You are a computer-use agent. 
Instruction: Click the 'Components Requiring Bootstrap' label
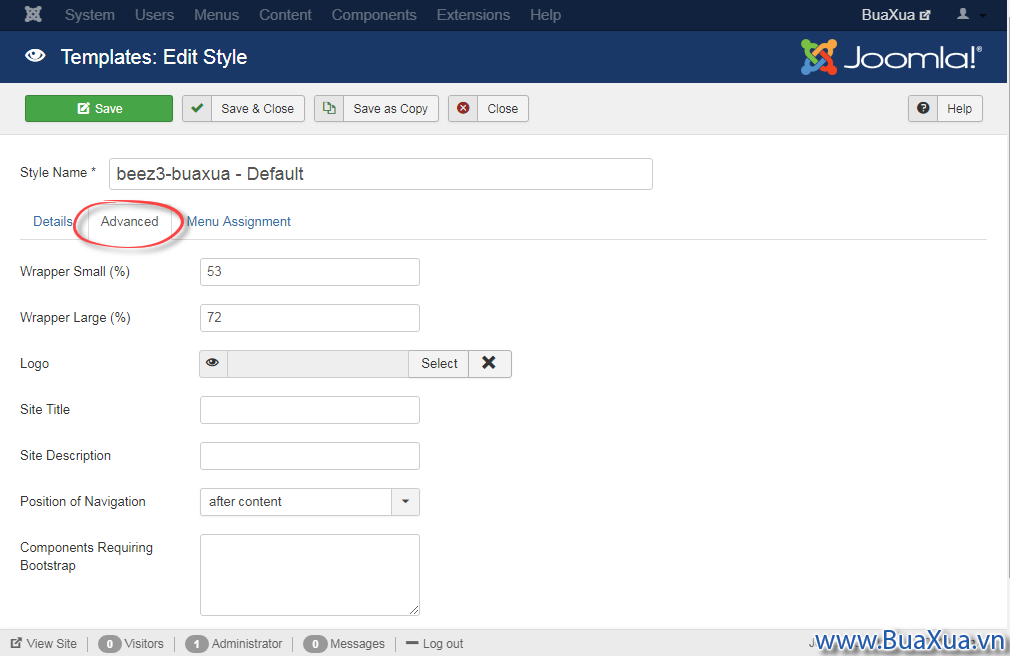point(86,557)
